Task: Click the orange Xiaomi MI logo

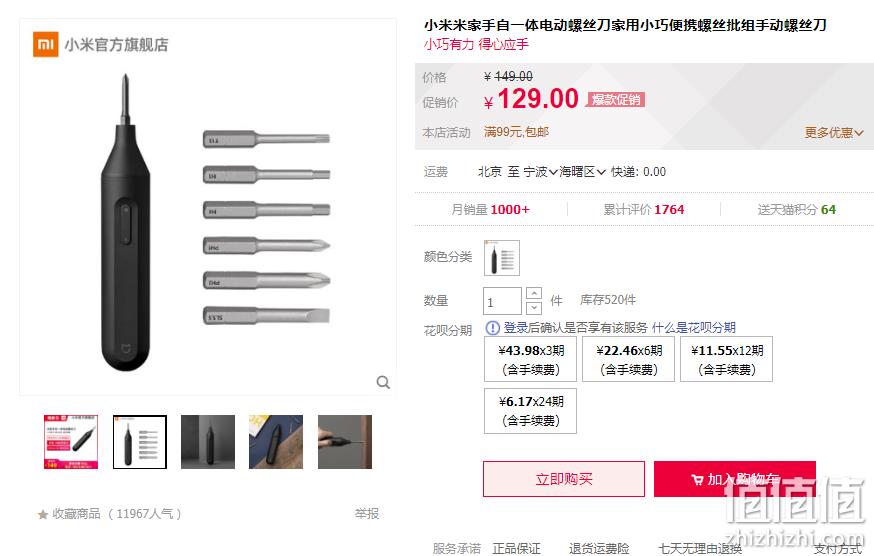Action: (46, 44)
